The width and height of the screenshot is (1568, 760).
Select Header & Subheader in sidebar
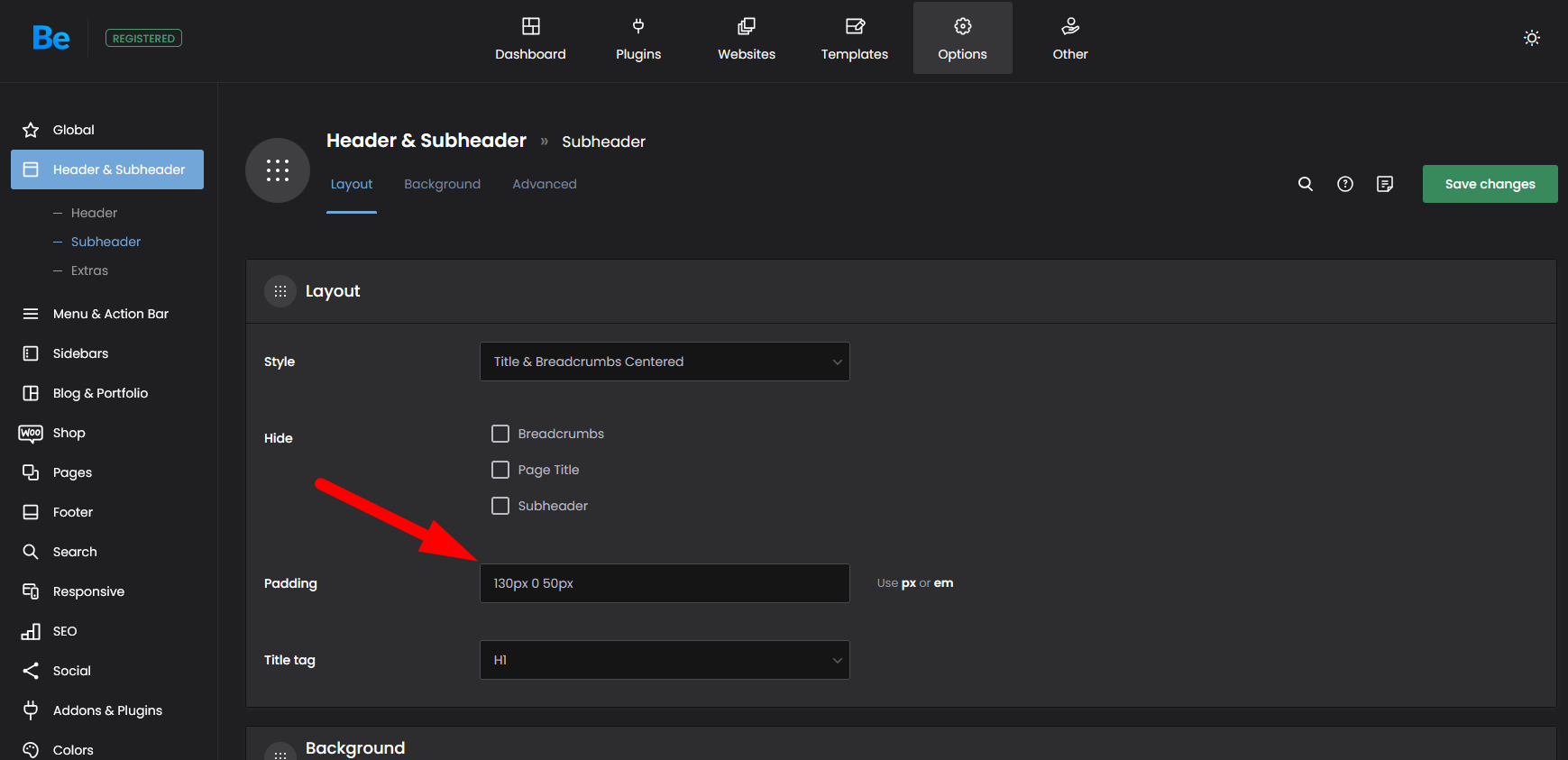click(107, 169)
